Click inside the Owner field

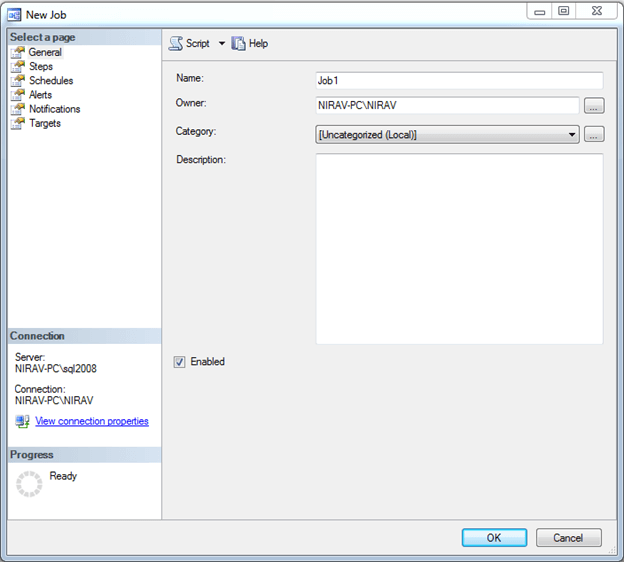pyautogui.click(x=447, y=105)
